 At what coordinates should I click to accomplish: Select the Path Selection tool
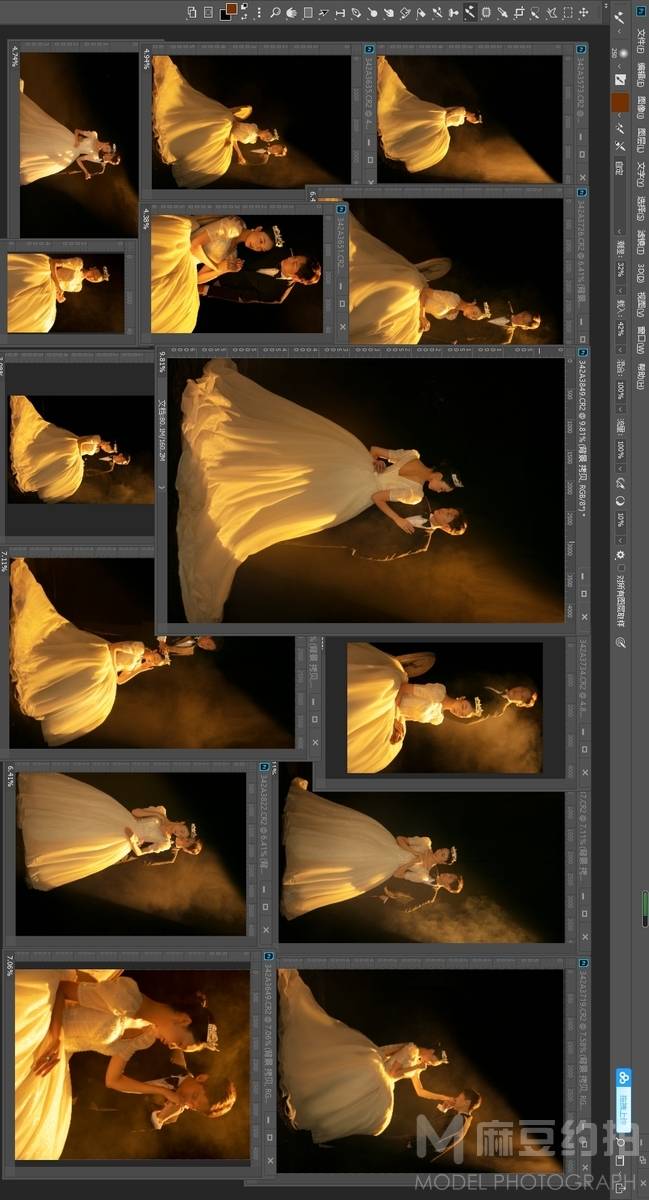point(324,13)
